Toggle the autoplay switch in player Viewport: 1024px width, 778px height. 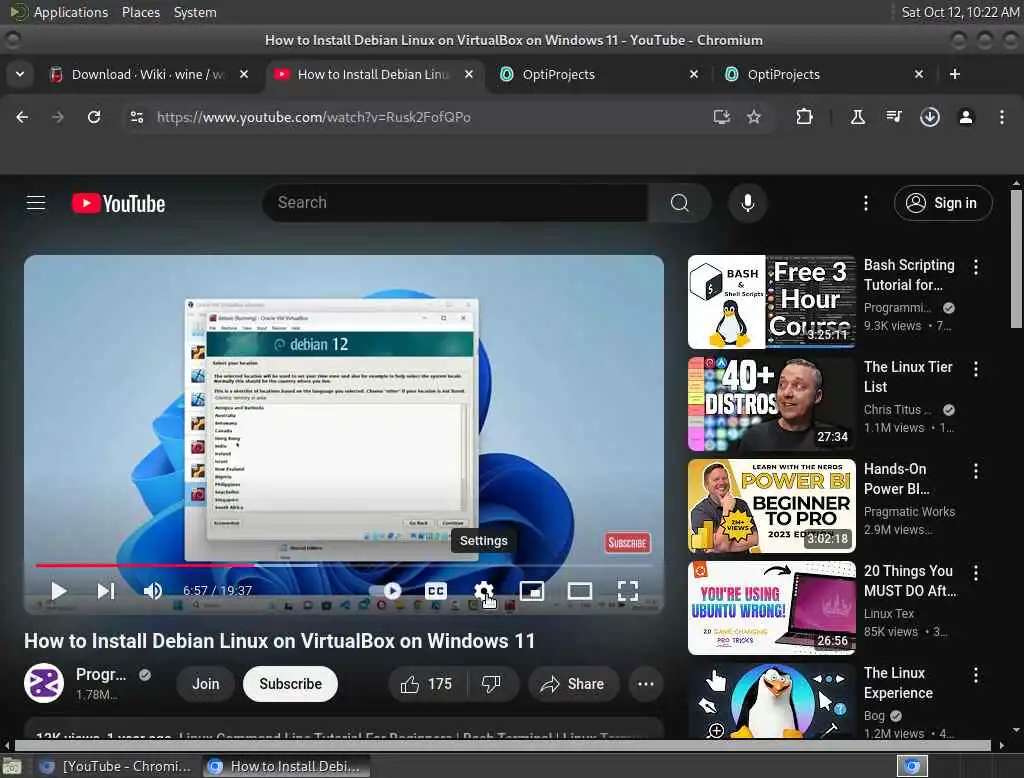[x=386, y=591]
